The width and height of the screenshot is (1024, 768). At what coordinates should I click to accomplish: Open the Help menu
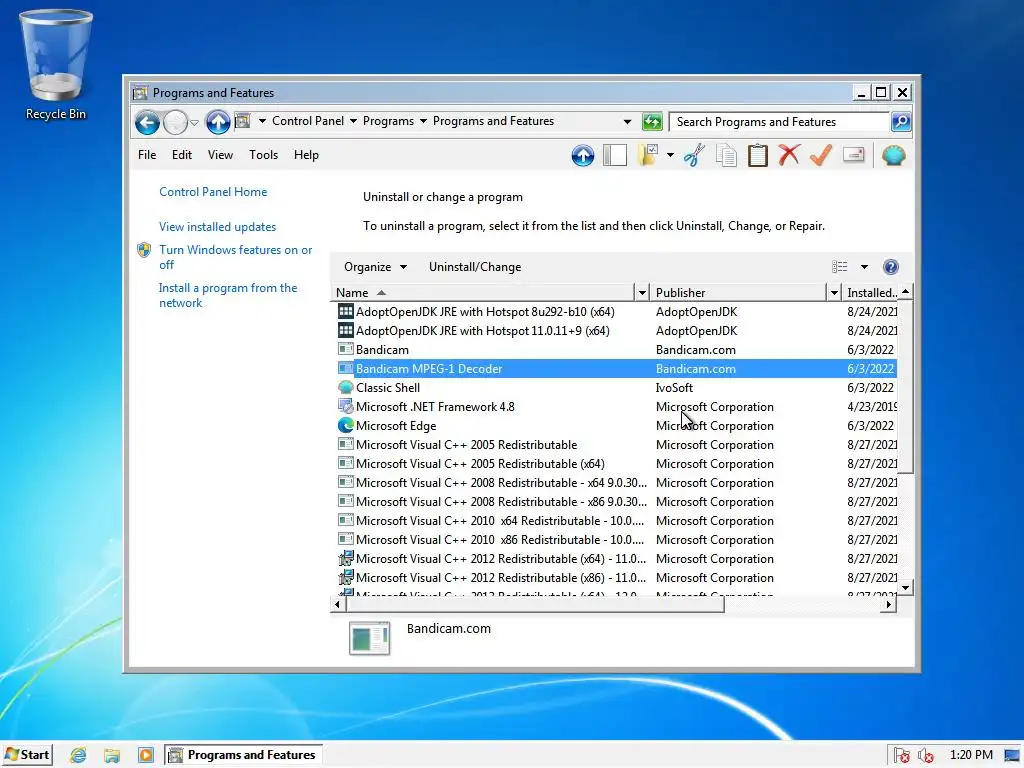[306, 155]
